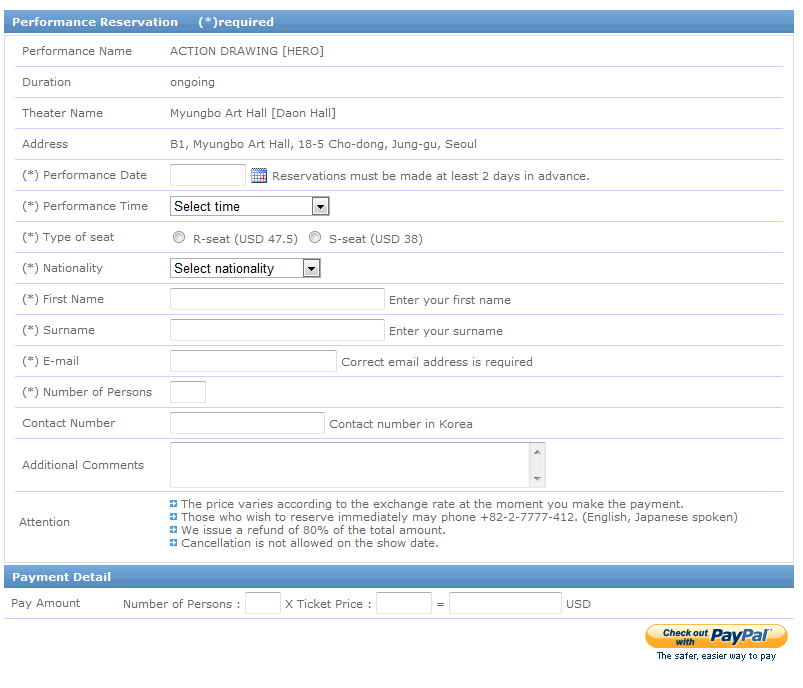This screenshot has width=803, height=688.
Task: Click the address text B1, Myungbo Art Hall
Action: [323, 144]
